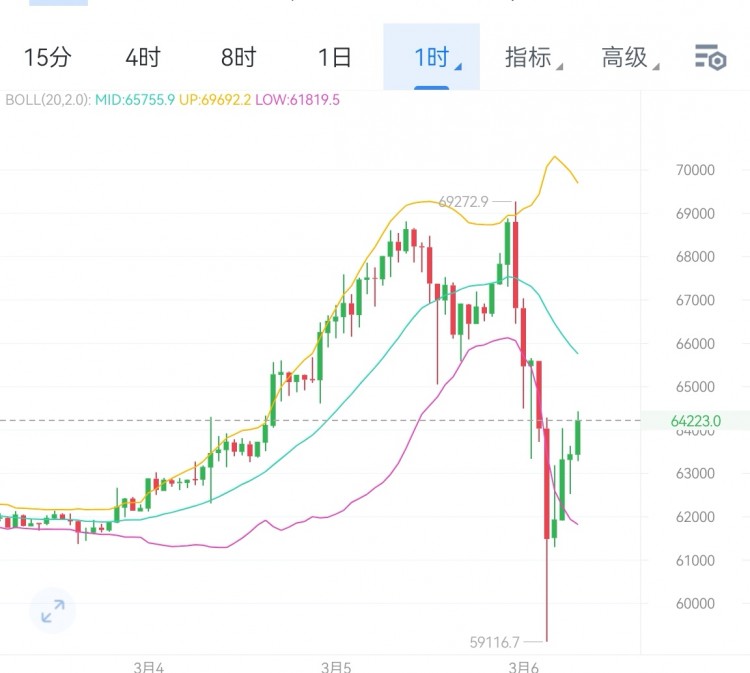Open the 指标 indicators menu
The width and height of the screenshot is (750, 673).
coord(533,57)
